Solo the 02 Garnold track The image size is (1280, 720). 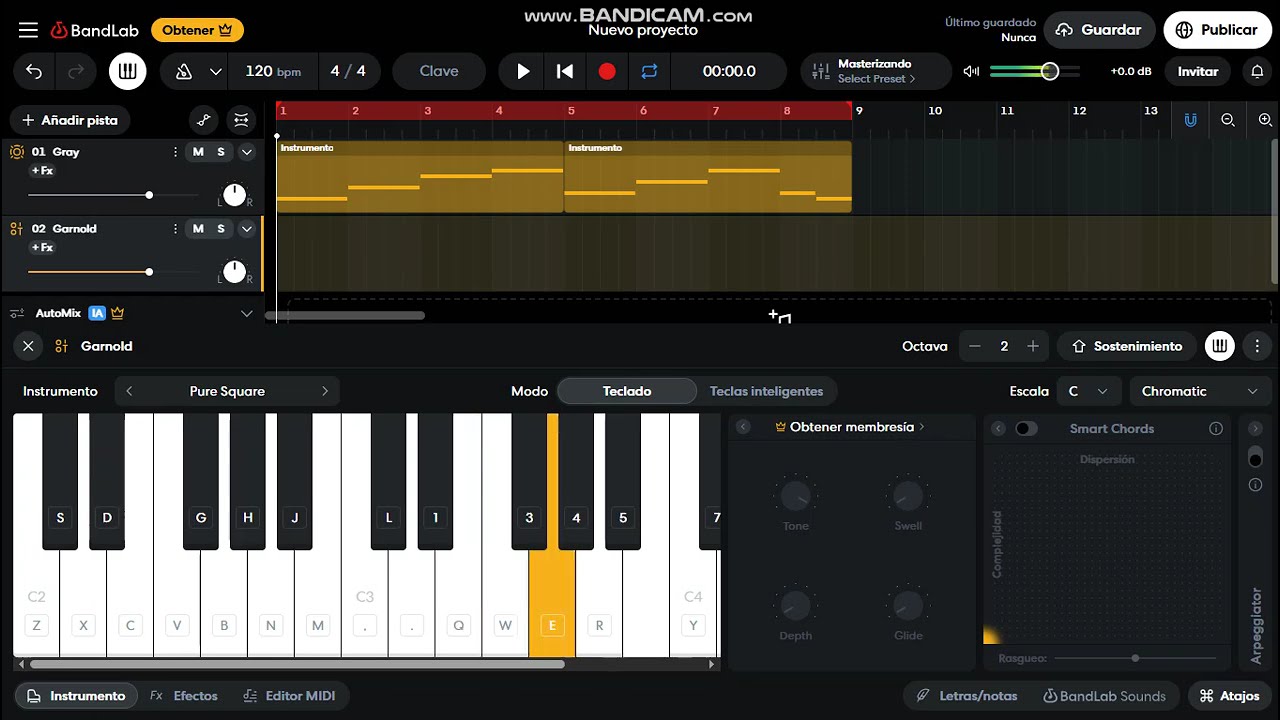point(221,229)
